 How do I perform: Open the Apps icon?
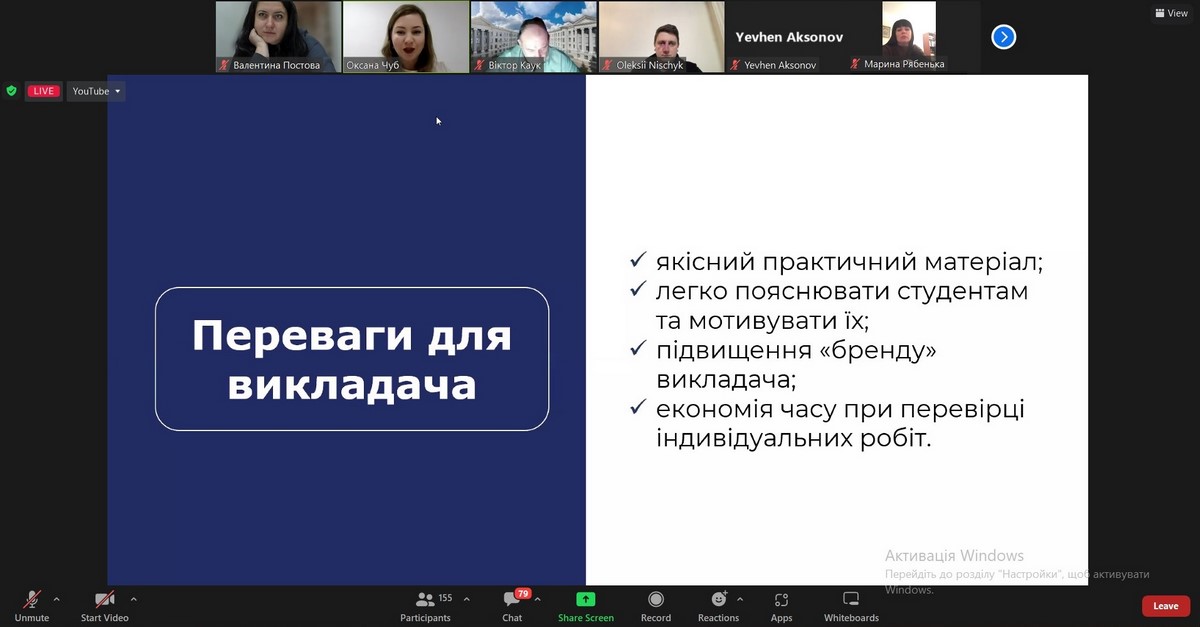[781, 599]
